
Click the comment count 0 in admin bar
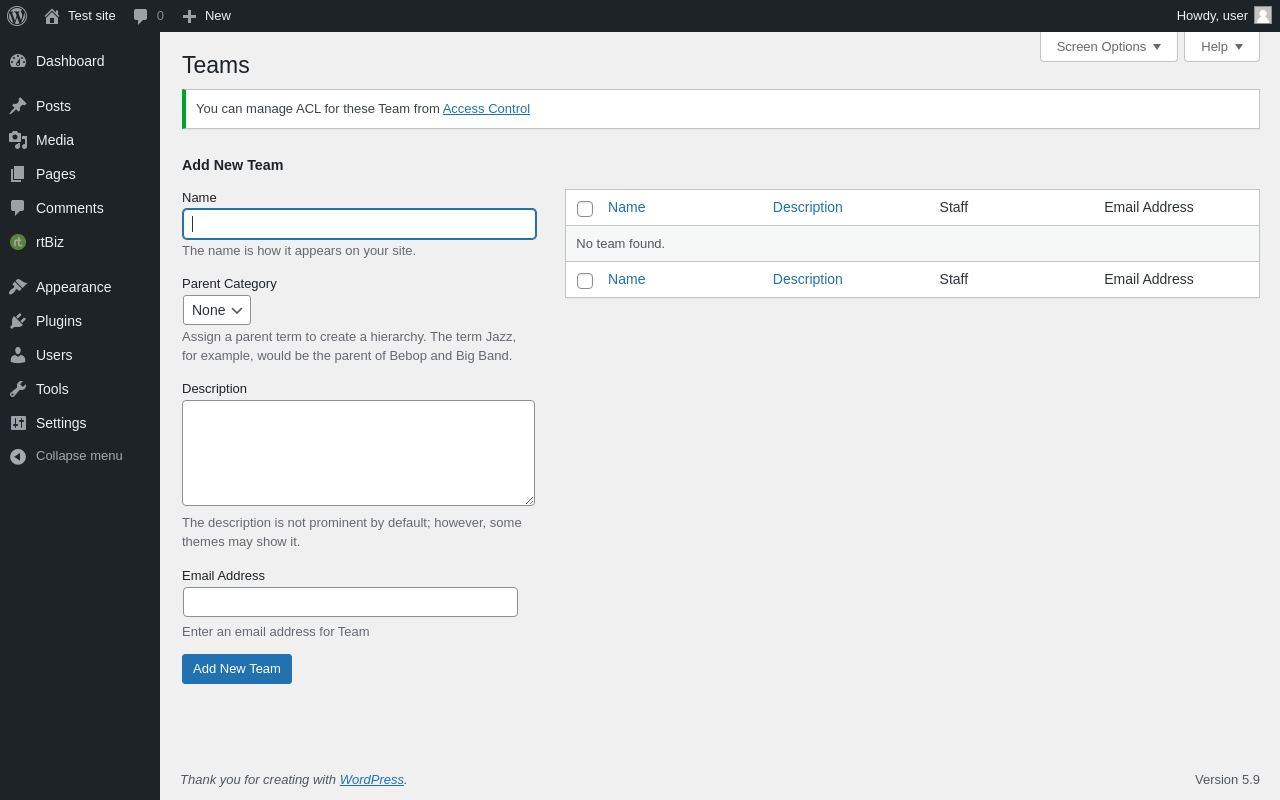coord(160,16)
